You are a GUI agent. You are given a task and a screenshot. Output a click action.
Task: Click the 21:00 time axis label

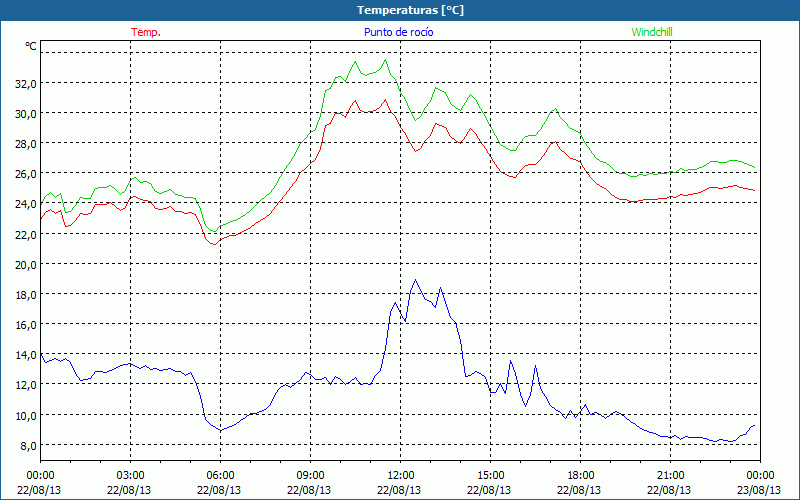click(670, 475)
